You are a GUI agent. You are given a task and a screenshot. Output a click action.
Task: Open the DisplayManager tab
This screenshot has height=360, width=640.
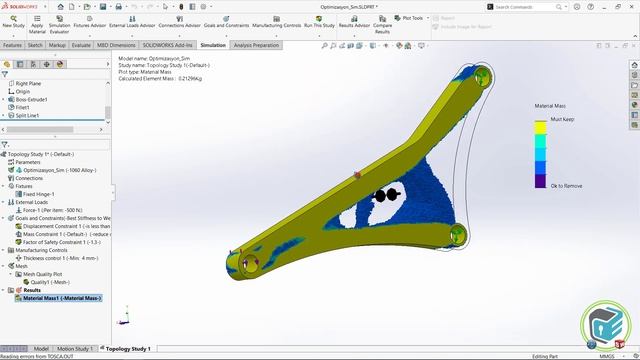[x=60, y=64]
